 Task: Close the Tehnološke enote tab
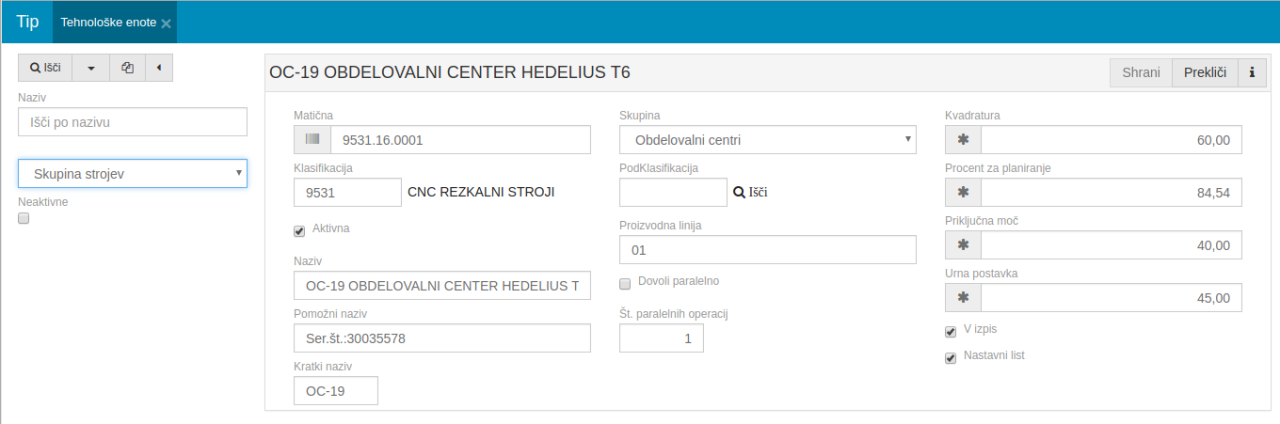pyautogui.click(x=166, y=23)
